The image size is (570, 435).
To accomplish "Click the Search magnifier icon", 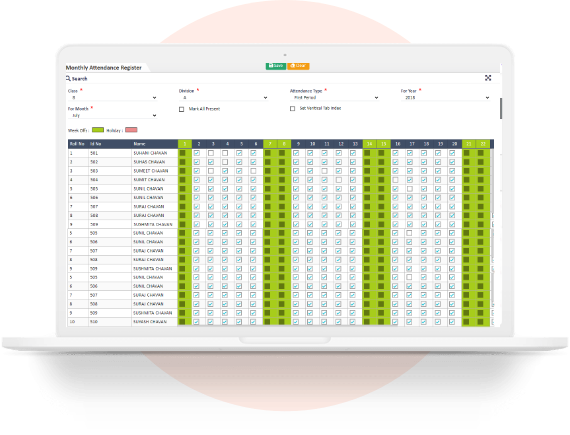I will 68,78.
